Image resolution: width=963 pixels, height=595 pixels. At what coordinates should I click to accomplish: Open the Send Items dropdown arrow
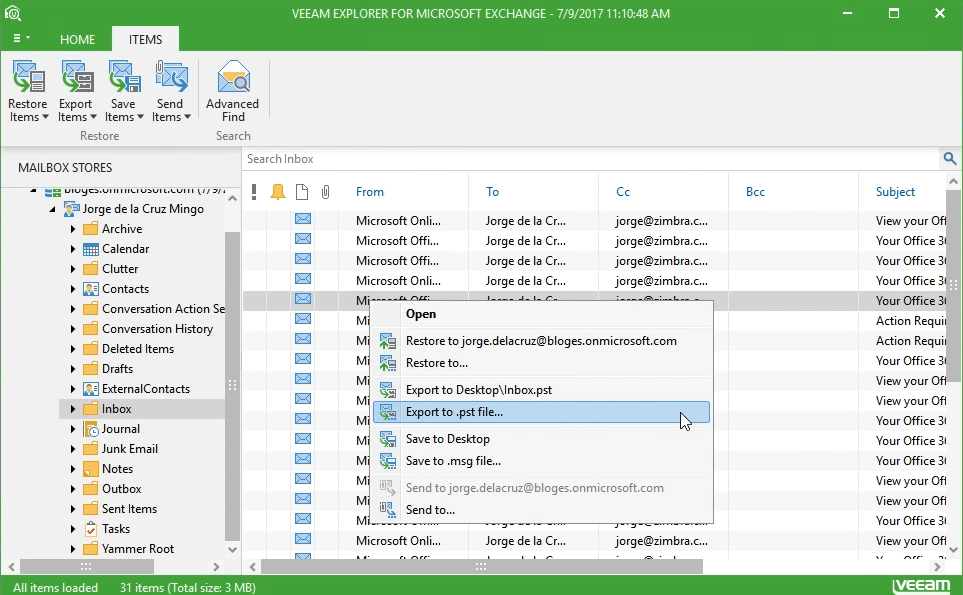[187, 117]
